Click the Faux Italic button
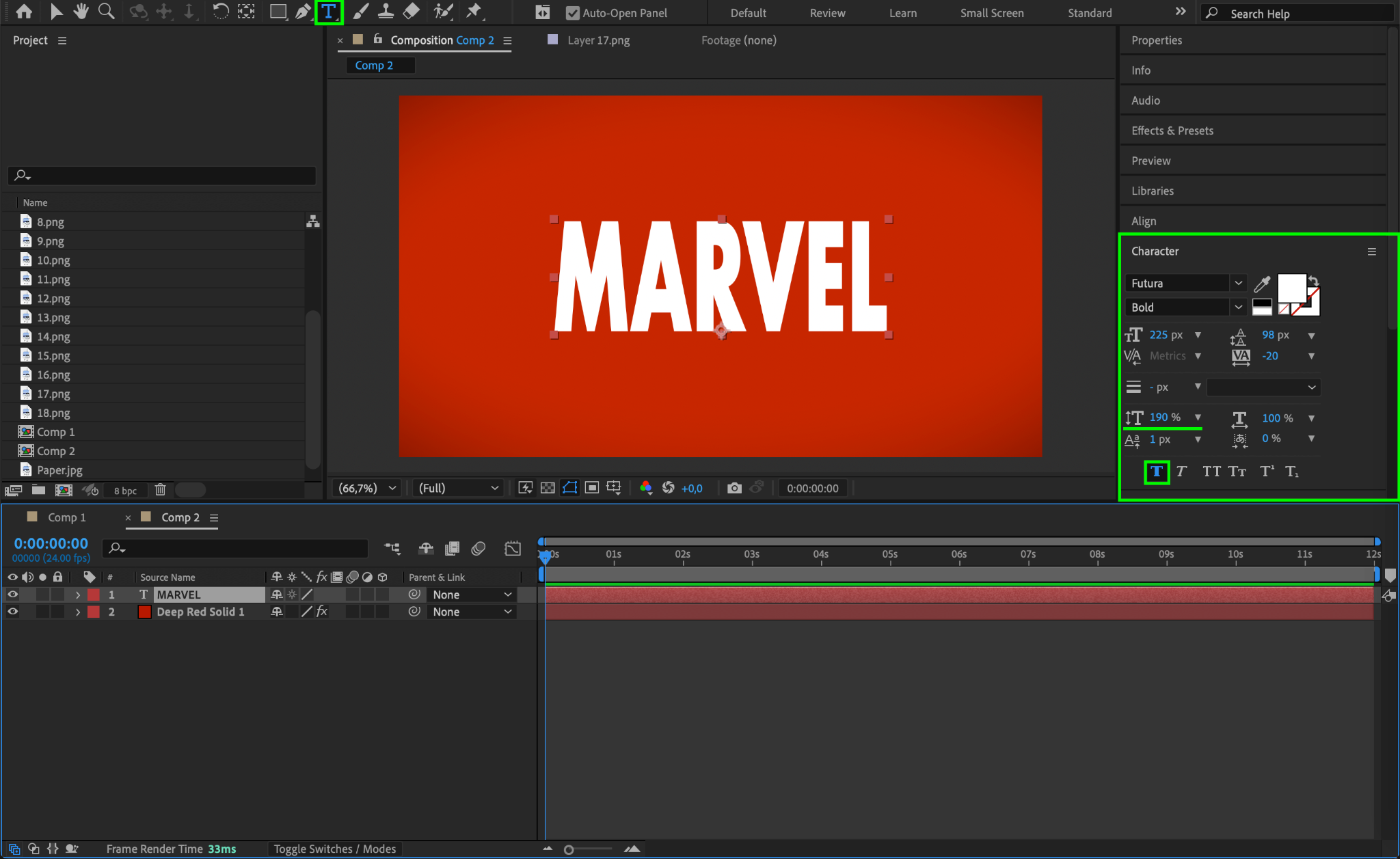1400x859 pixels. (x=1181, y=472)
